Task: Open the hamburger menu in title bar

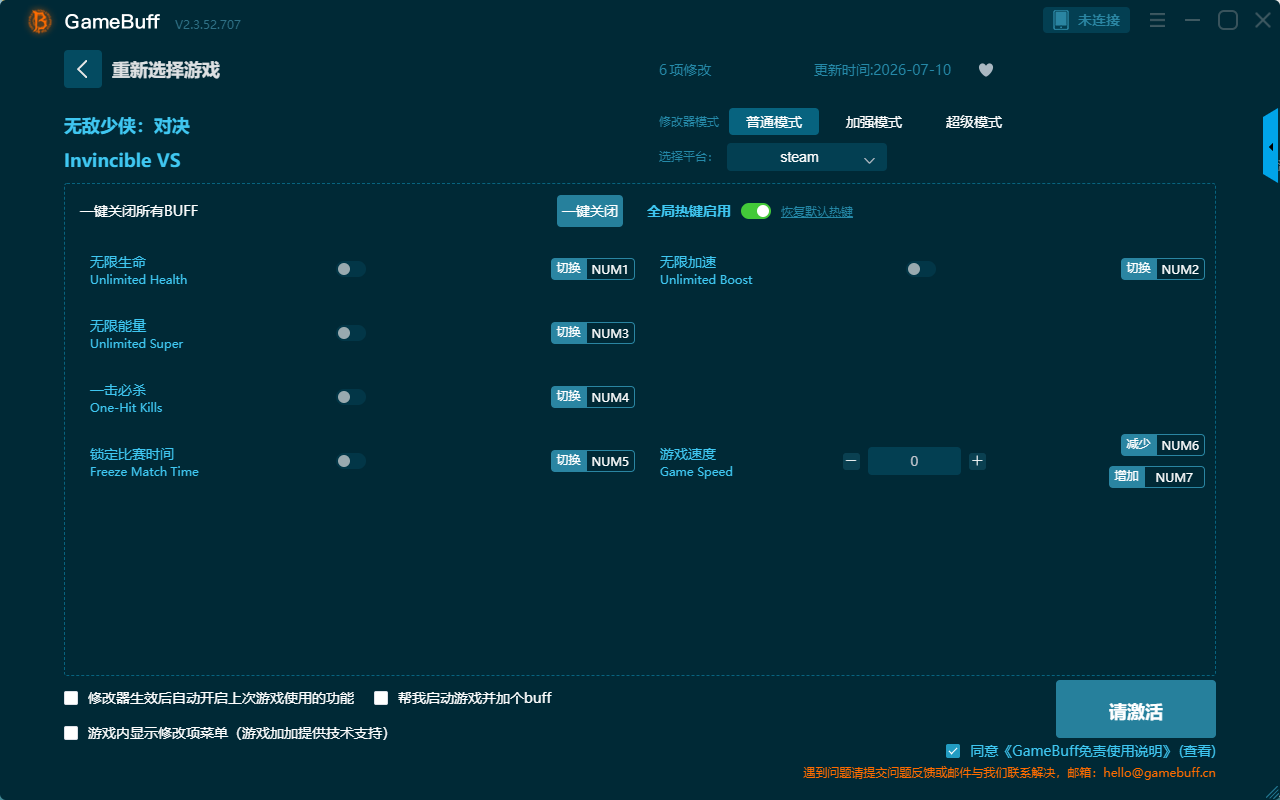Action: 1157,20
